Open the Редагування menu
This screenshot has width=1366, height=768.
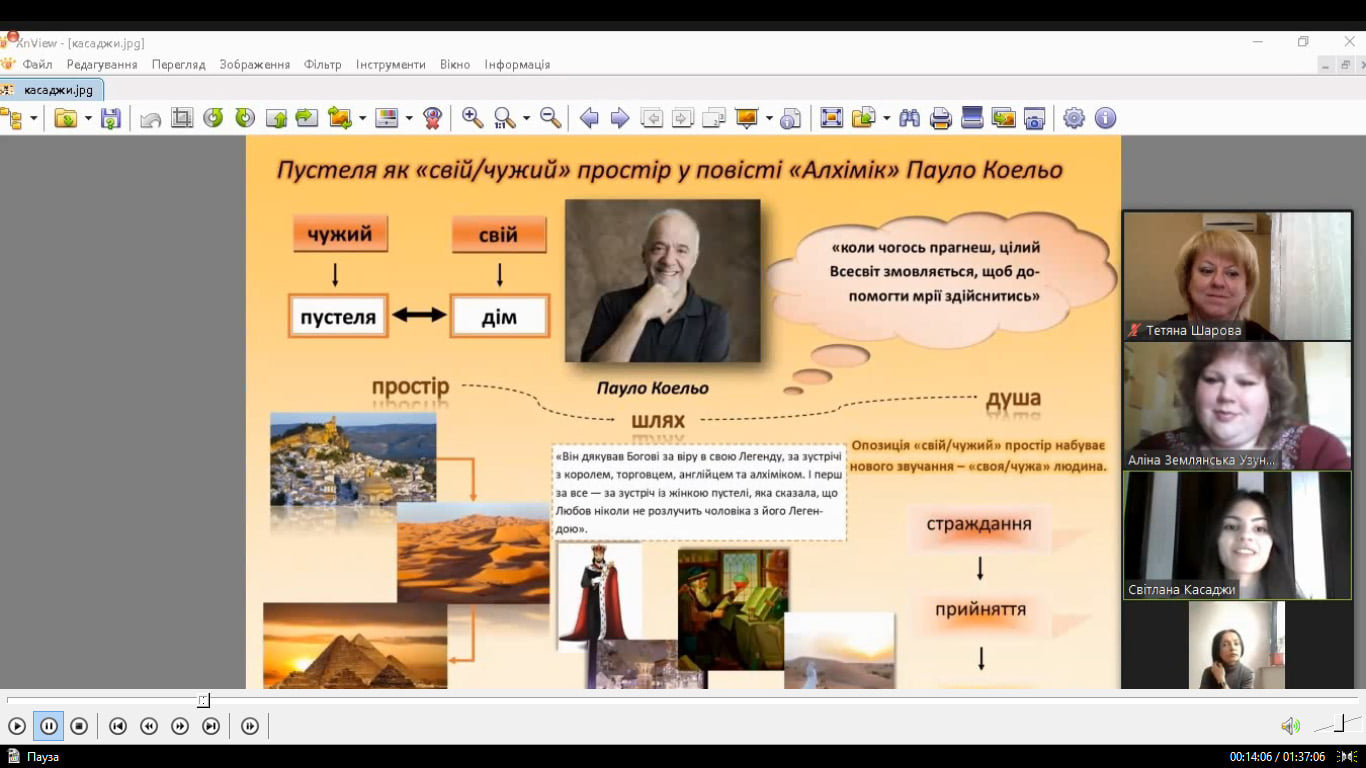tap(102, 64)
